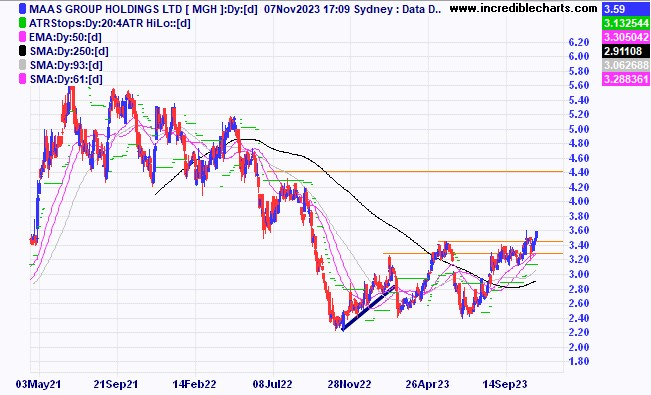Click the magenta 3.288361 value box
Image resolution: width=651 pixels, height=395 pixels.
pyautogui.click(x=625, y=79)
